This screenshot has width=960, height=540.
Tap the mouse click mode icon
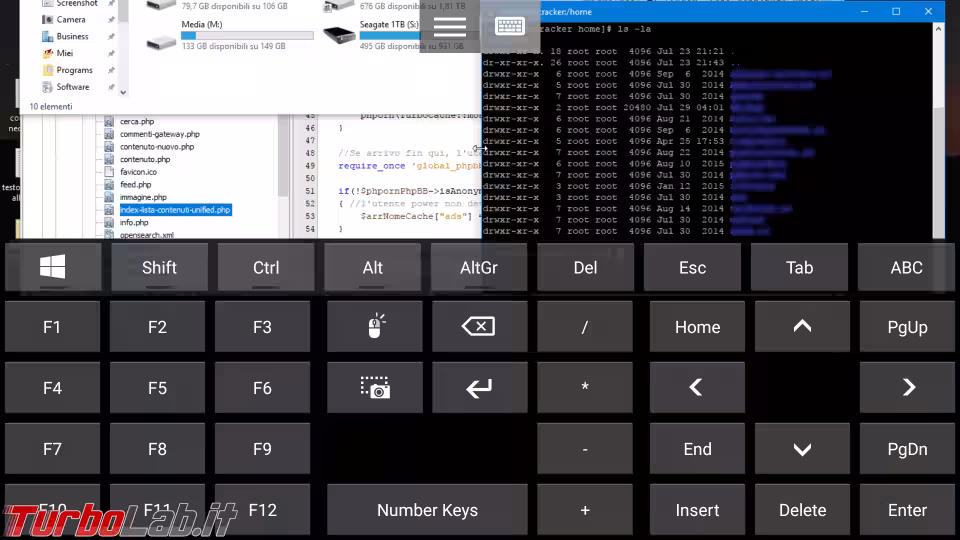click(x=375, y=327)
